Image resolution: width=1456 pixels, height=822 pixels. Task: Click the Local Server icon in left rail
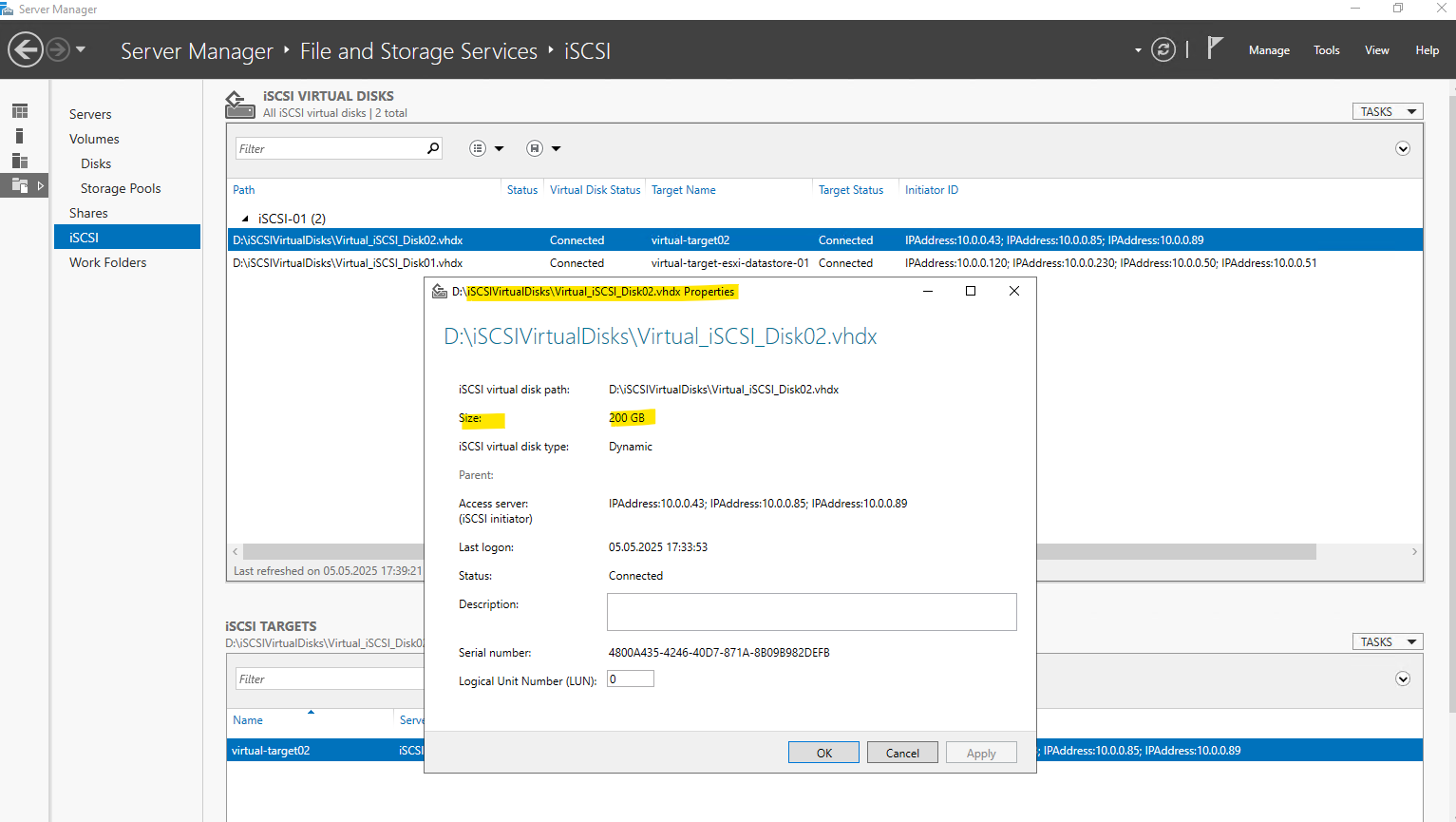point(19,136)
